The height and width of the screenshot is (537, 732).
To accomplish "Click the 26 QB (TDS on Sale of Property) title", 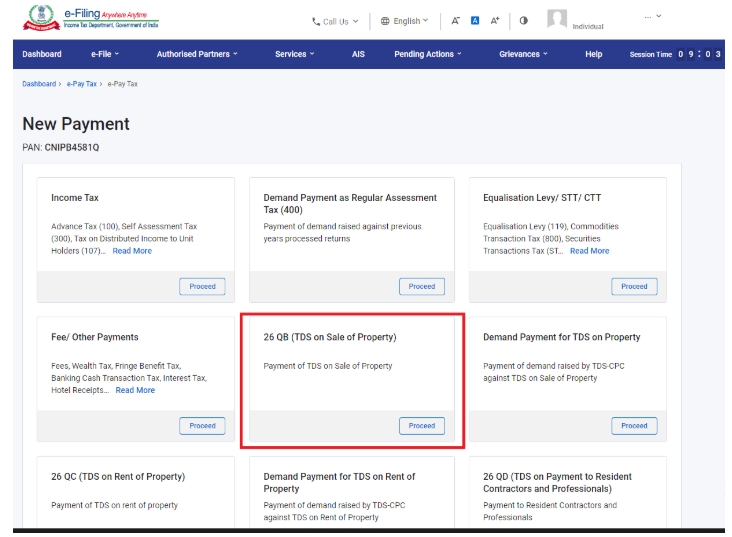I will (x=330, y=337).
